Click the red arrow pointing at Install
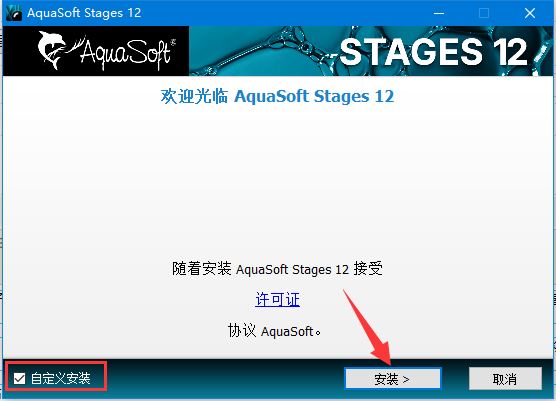Image resolution: width=556 pixels, height=401 pixels. coord(367,326)
